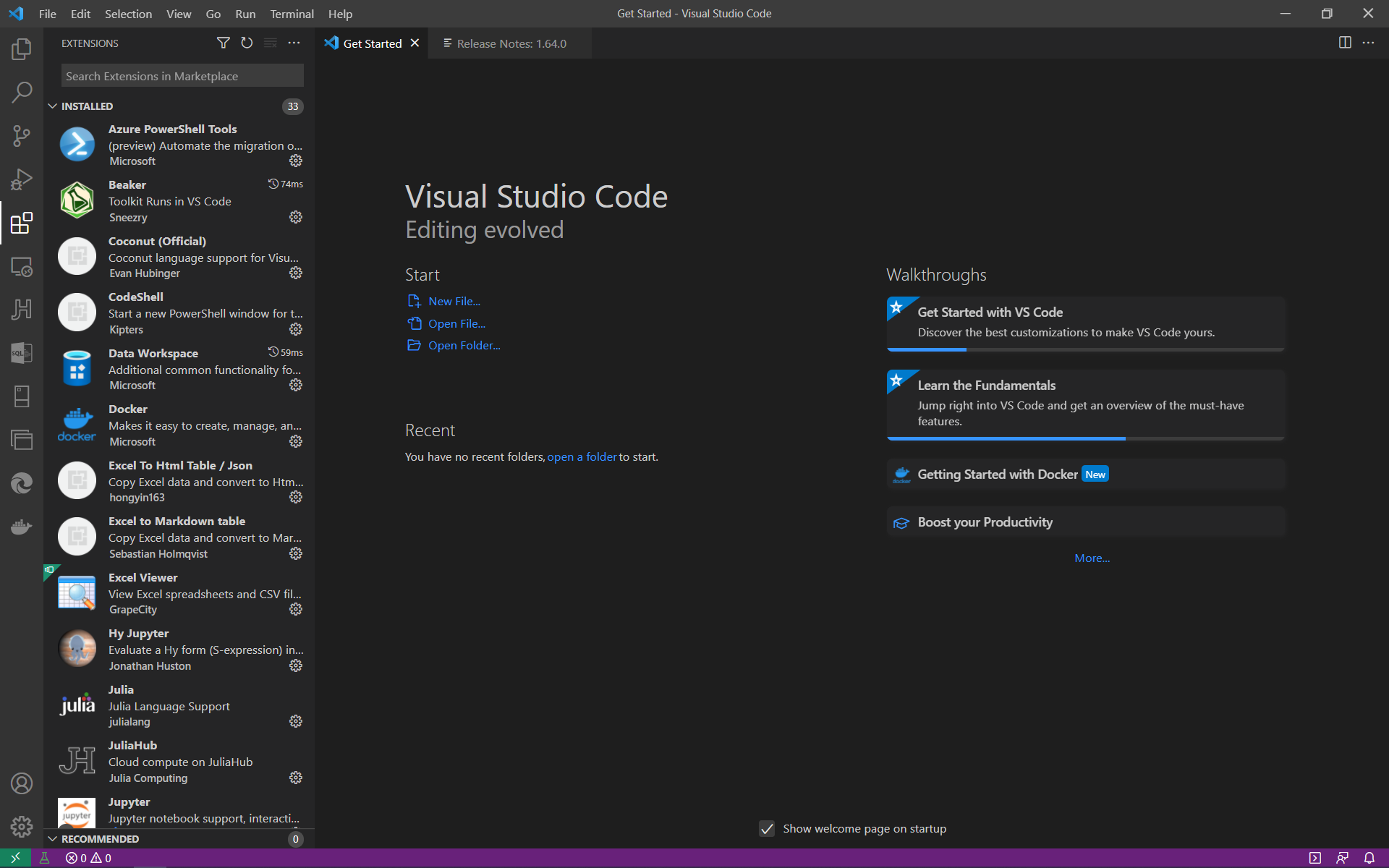Click the remote connection indicator in status bar
This screenshot has width=1389, height=868.
tap(14, 858)
